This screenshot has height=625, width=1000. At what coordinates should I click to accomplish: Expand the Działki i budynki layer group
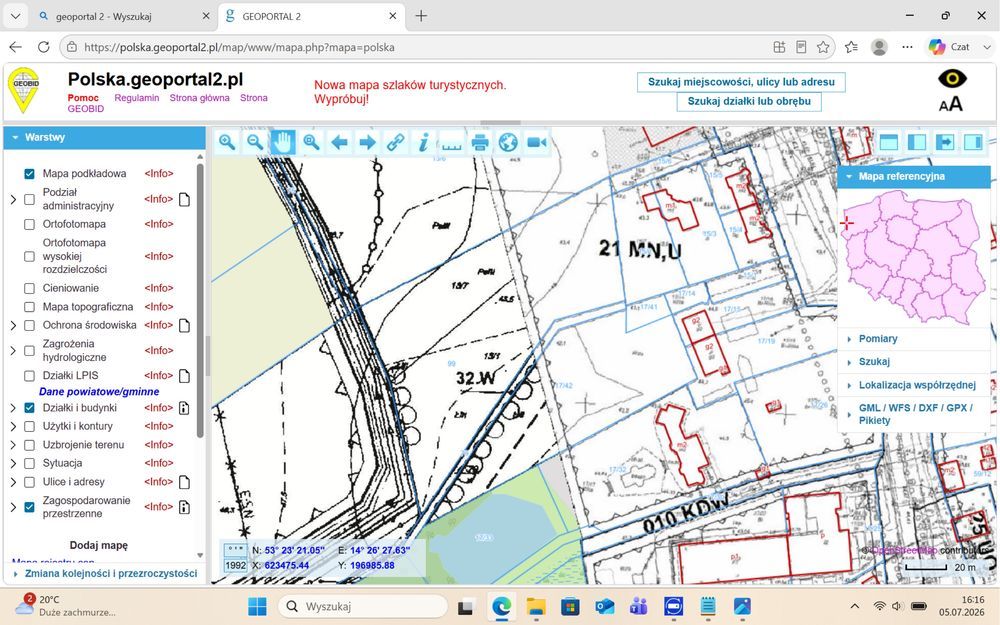click(13, 408)
